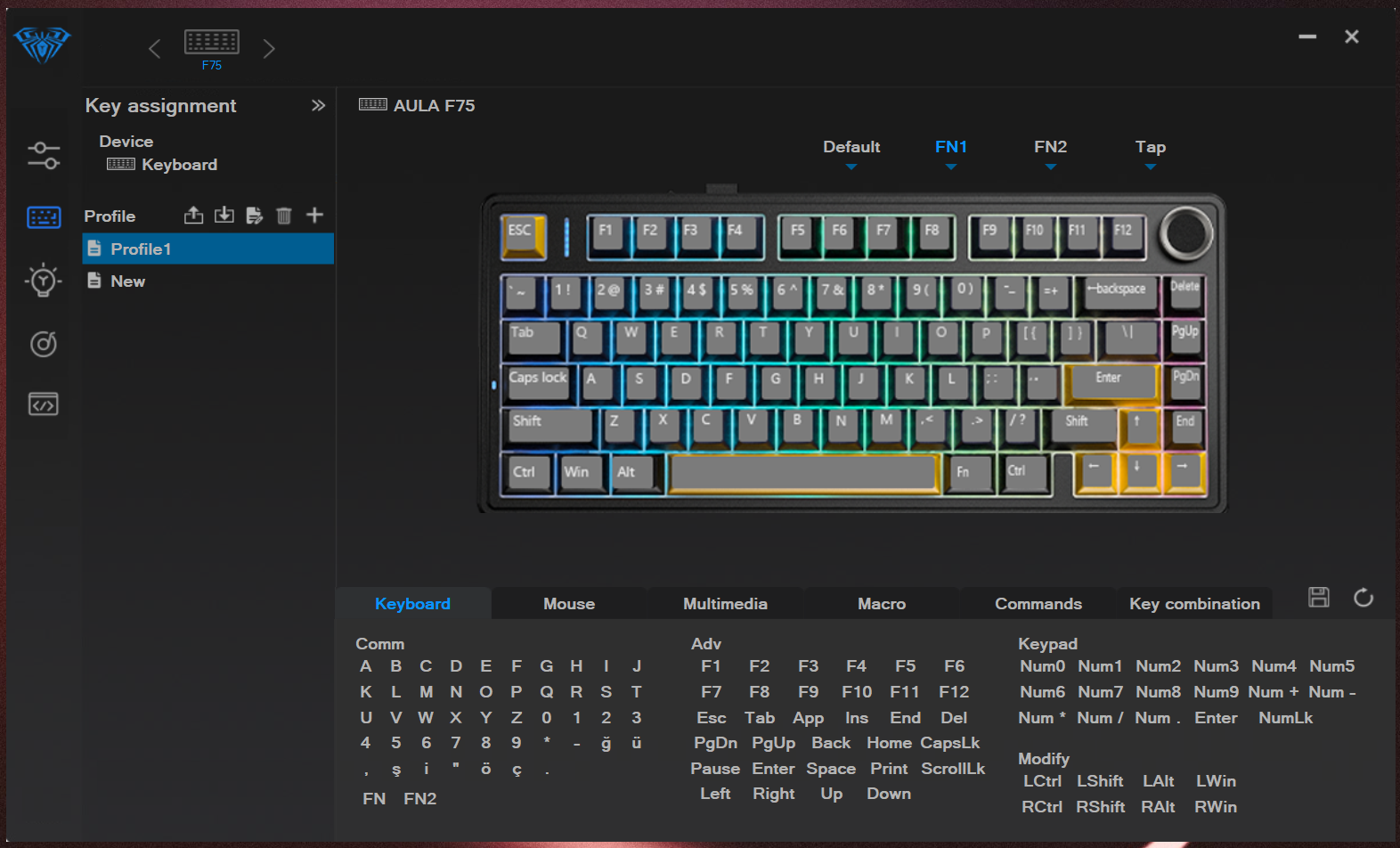Open the Multimedia tab

click(725, 604)
